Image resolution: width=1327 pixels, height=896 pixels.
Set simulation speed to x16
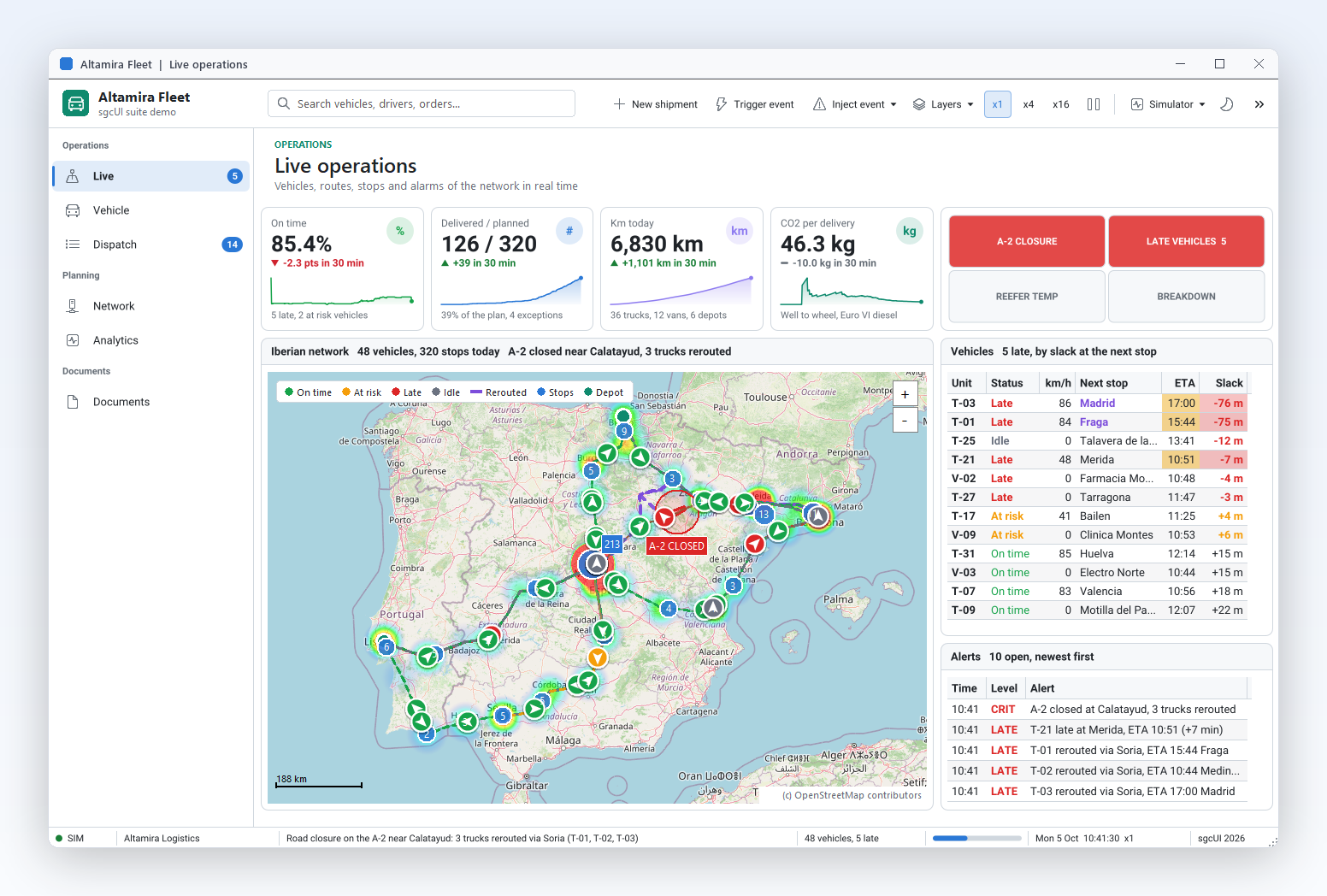[1061, 104]
